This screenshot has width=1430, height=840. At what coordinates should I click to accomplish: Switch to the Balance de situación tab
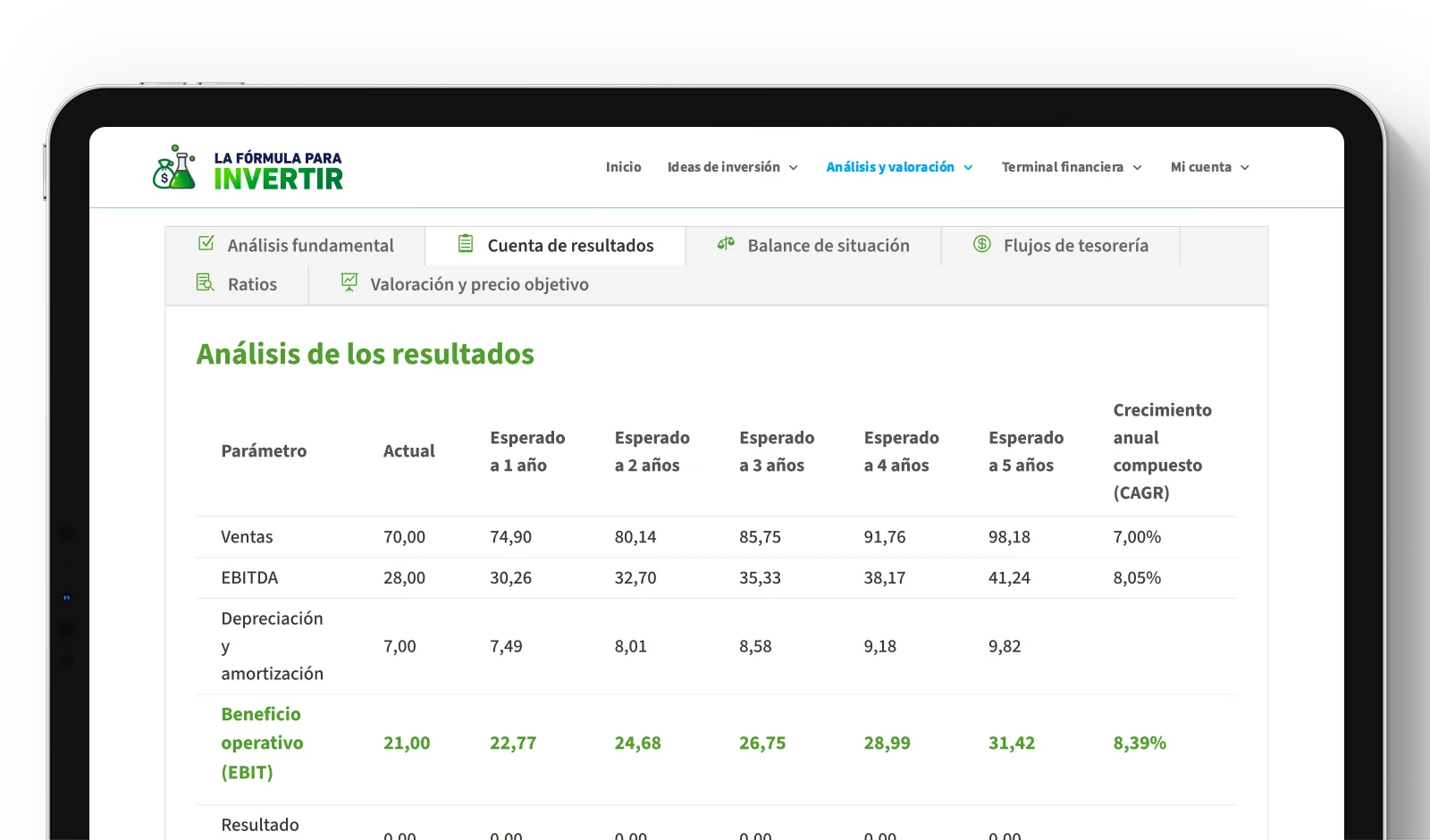[813, 246]
